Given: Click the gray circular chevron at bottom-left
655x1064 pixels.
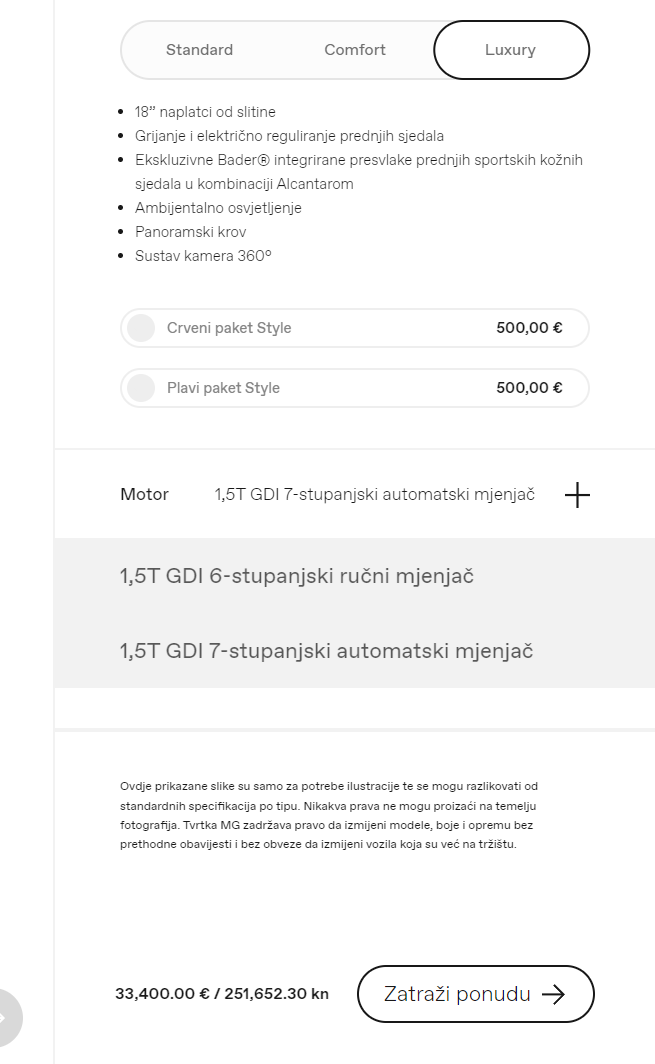Looking at the screenshot, I should pyautogui.click(x=5, y=1017).
